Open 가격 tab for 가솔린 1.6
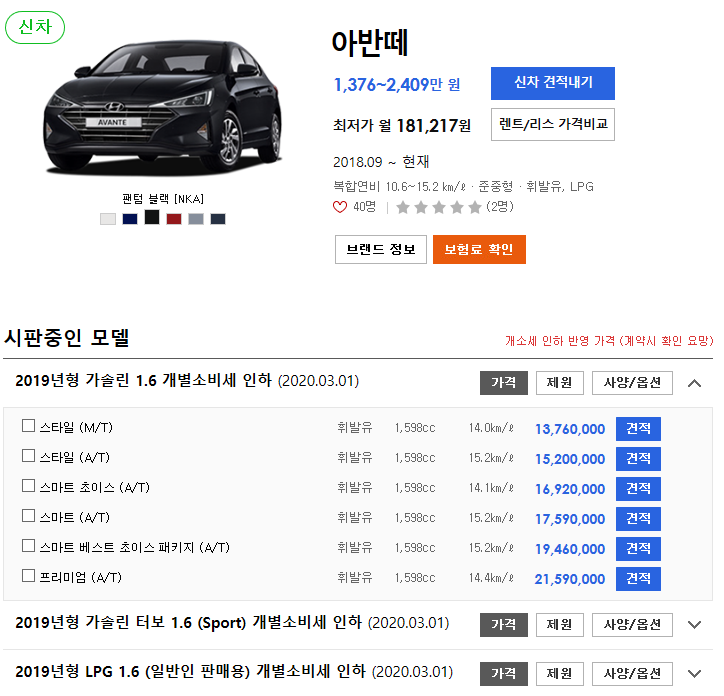Viewport: 724px width, 696px height. (x=504, y=383)
